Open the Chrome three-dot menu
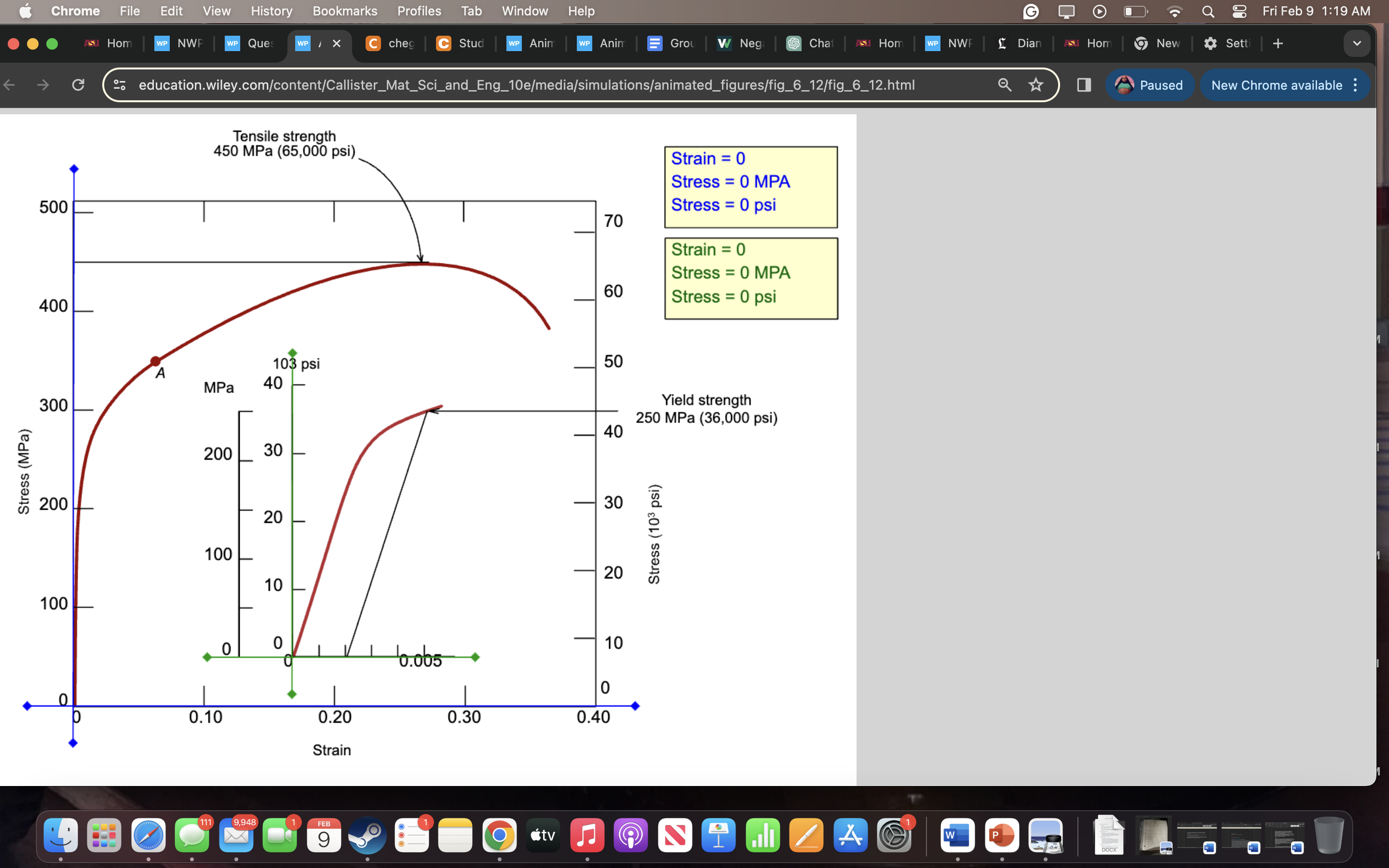 pyautogui.click(x=1356, y=85)
